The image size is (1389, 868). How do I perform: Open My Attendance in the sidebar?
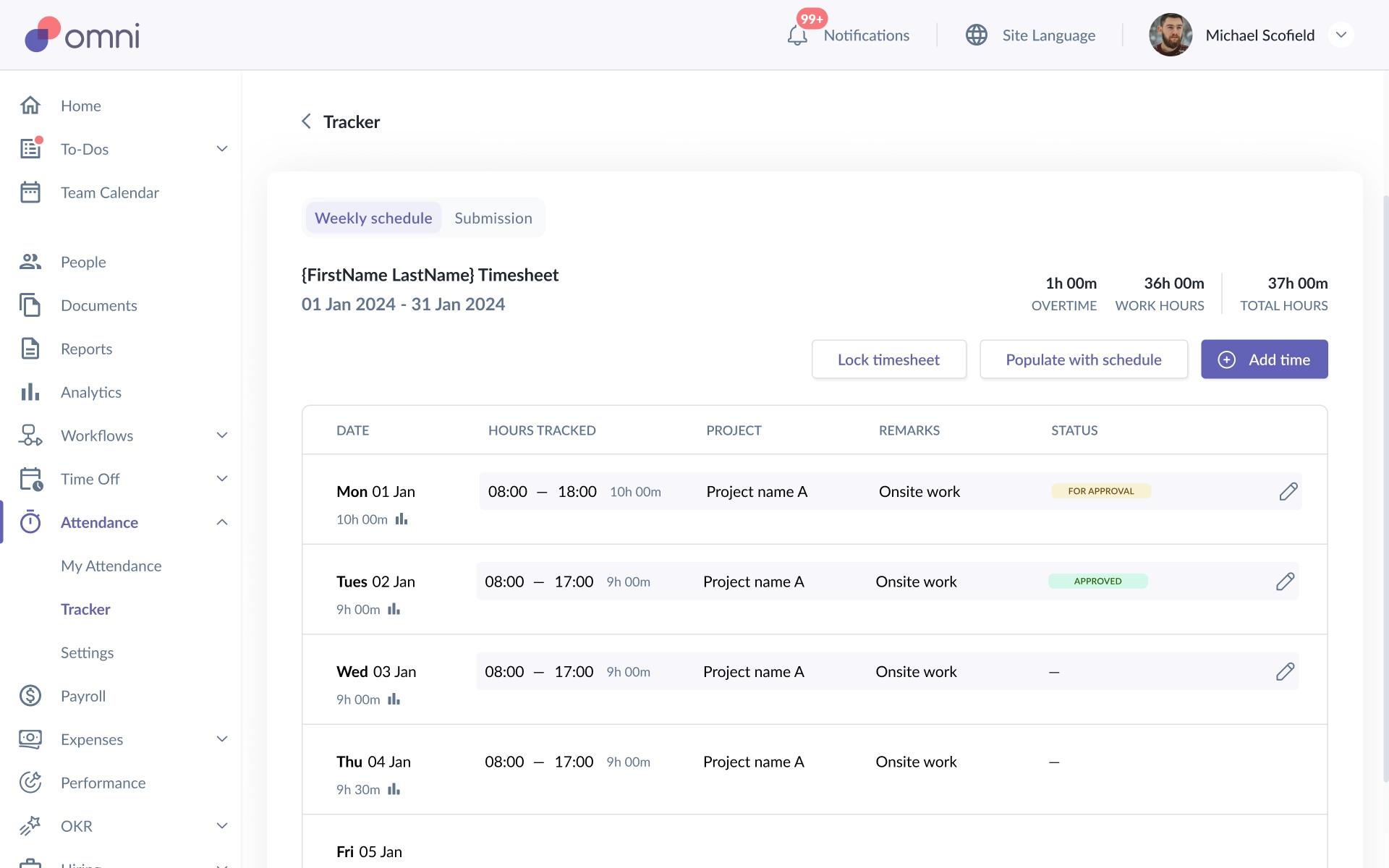(x=111, y=566)
